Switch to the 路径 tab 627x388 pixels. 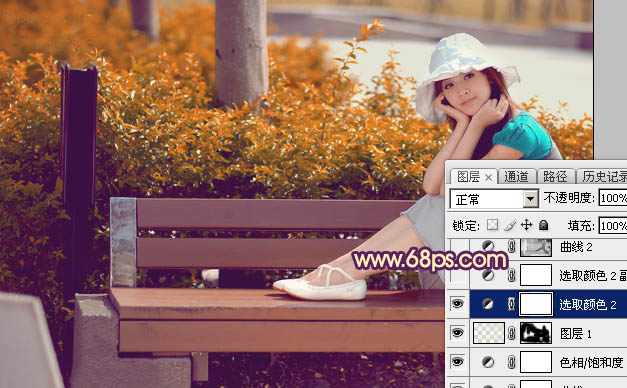pos(555,176)
